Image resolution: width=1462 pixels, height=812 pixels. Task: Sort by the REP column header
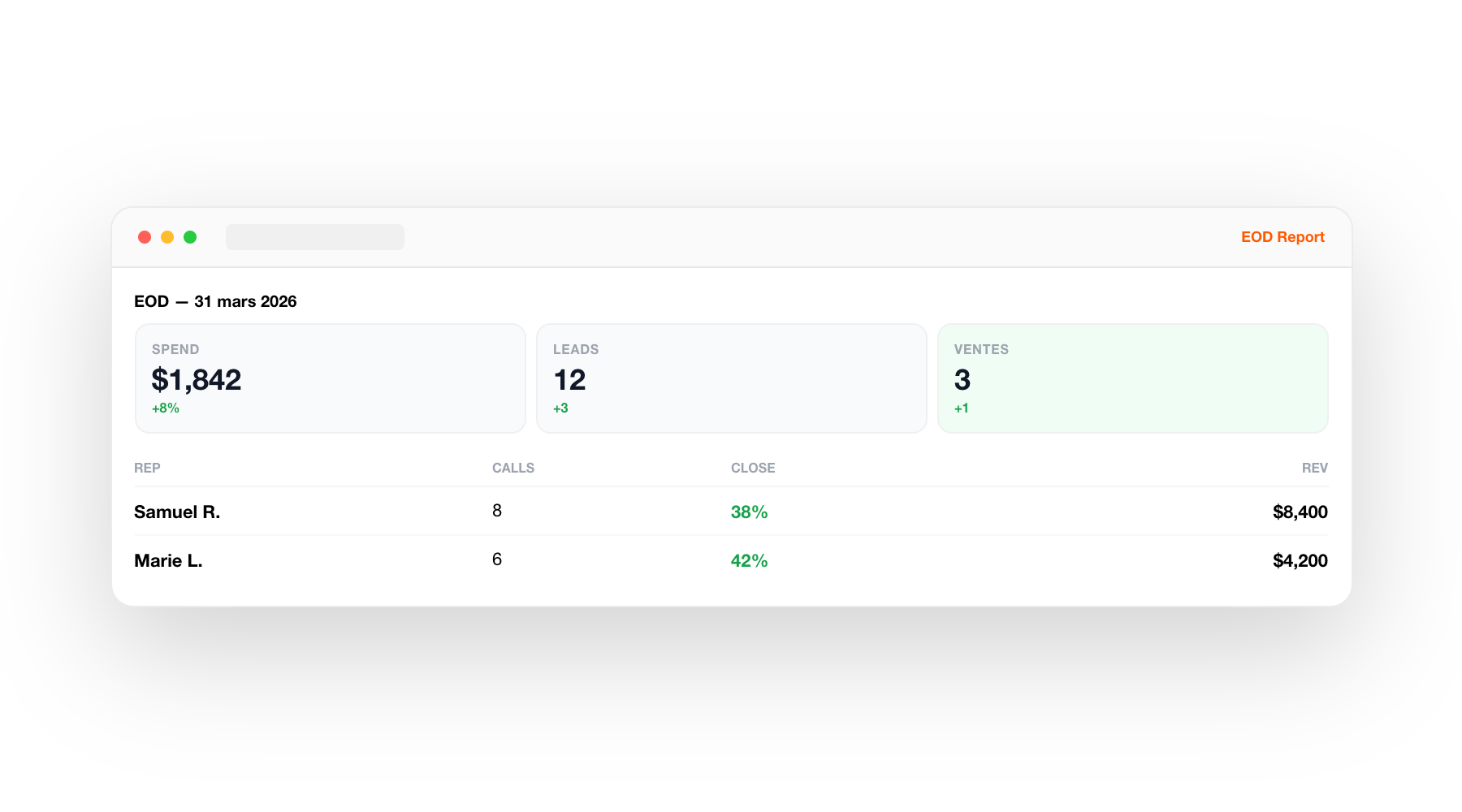click(x=147, y=468)
